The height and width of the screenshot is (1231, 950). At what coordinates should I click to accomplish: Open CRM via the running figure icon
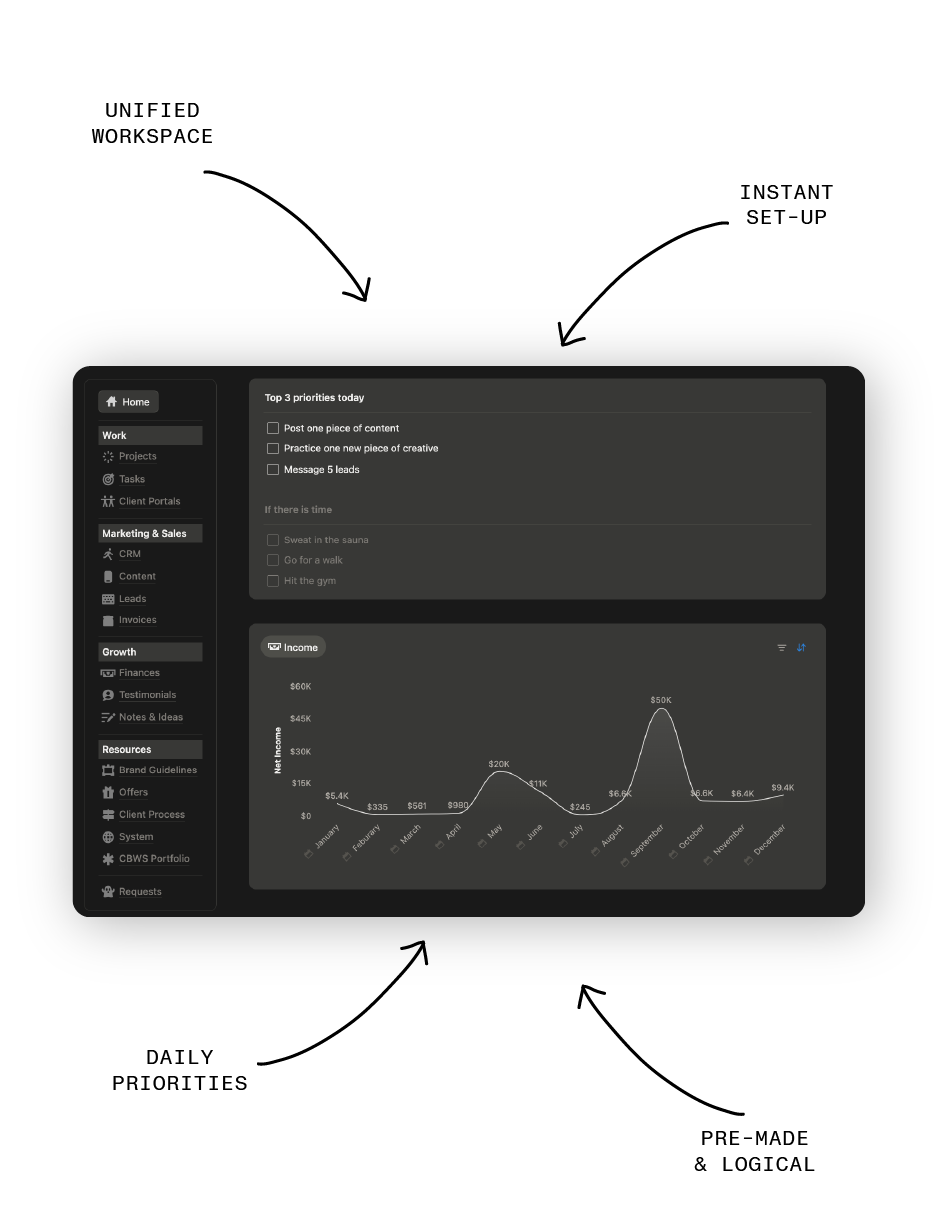click(108, 554)
